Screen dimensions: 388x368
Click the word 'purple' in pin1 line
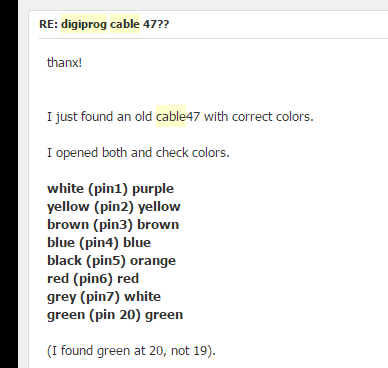[153, 189]
